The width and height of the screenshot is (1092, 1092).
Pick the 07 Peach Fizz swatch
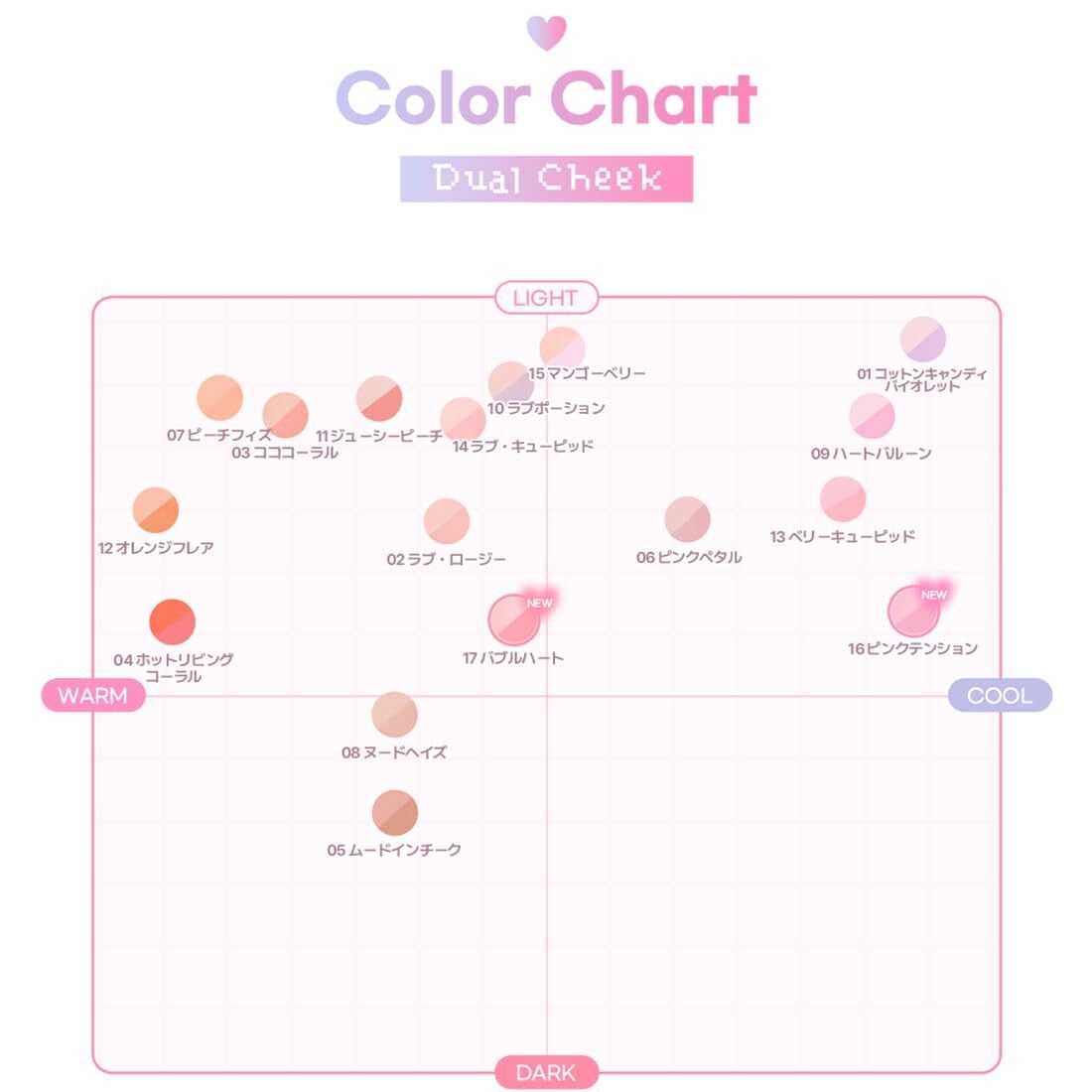point(220,398)
